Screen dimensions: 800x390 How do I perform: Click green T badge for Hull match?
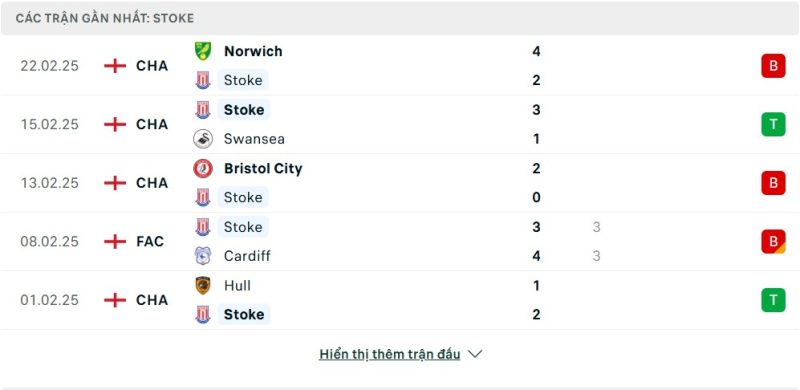[x=773, y=300]
